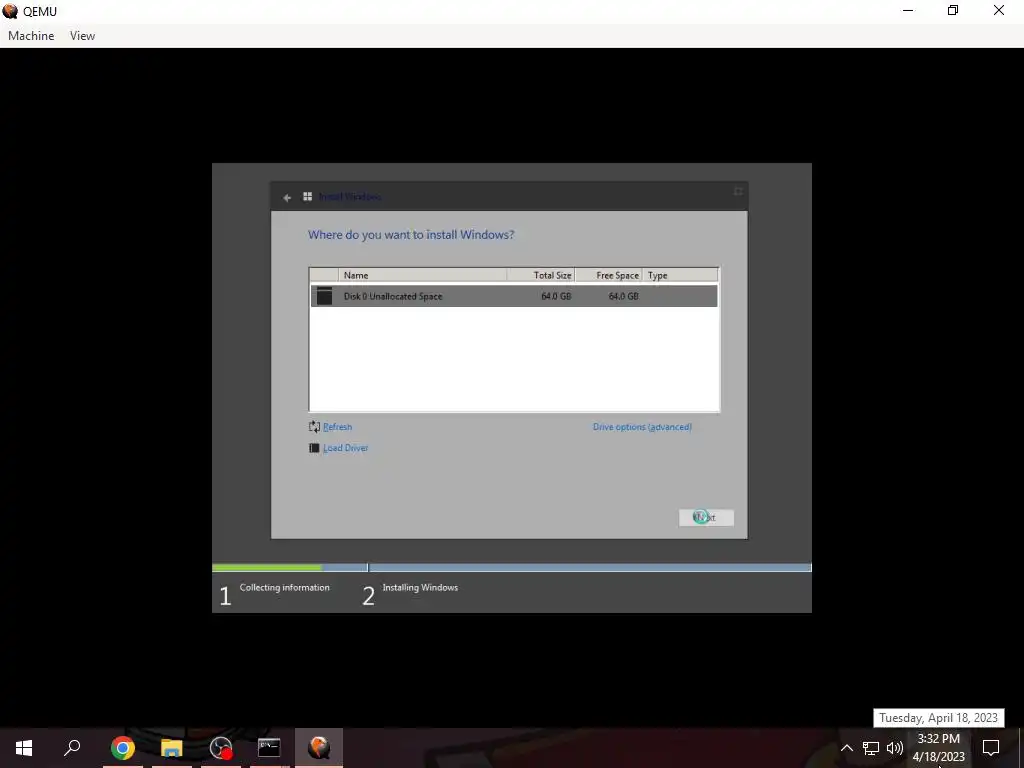Viewport: 1024px width, 768px height.
Task: Open File Explorer from the taskbar
Action: coord(172,748)
